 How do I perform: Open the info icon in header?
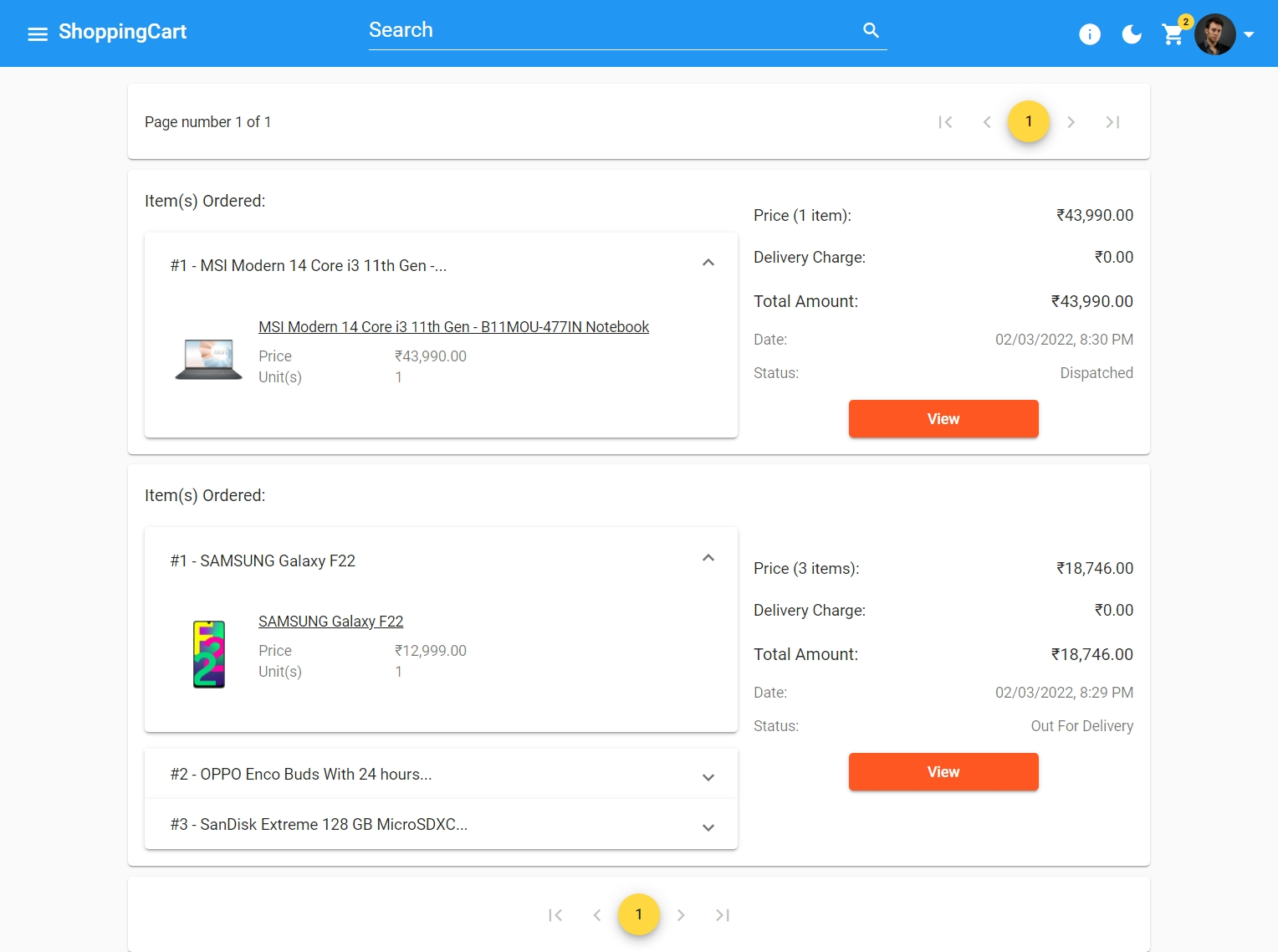pos(1090,34)
